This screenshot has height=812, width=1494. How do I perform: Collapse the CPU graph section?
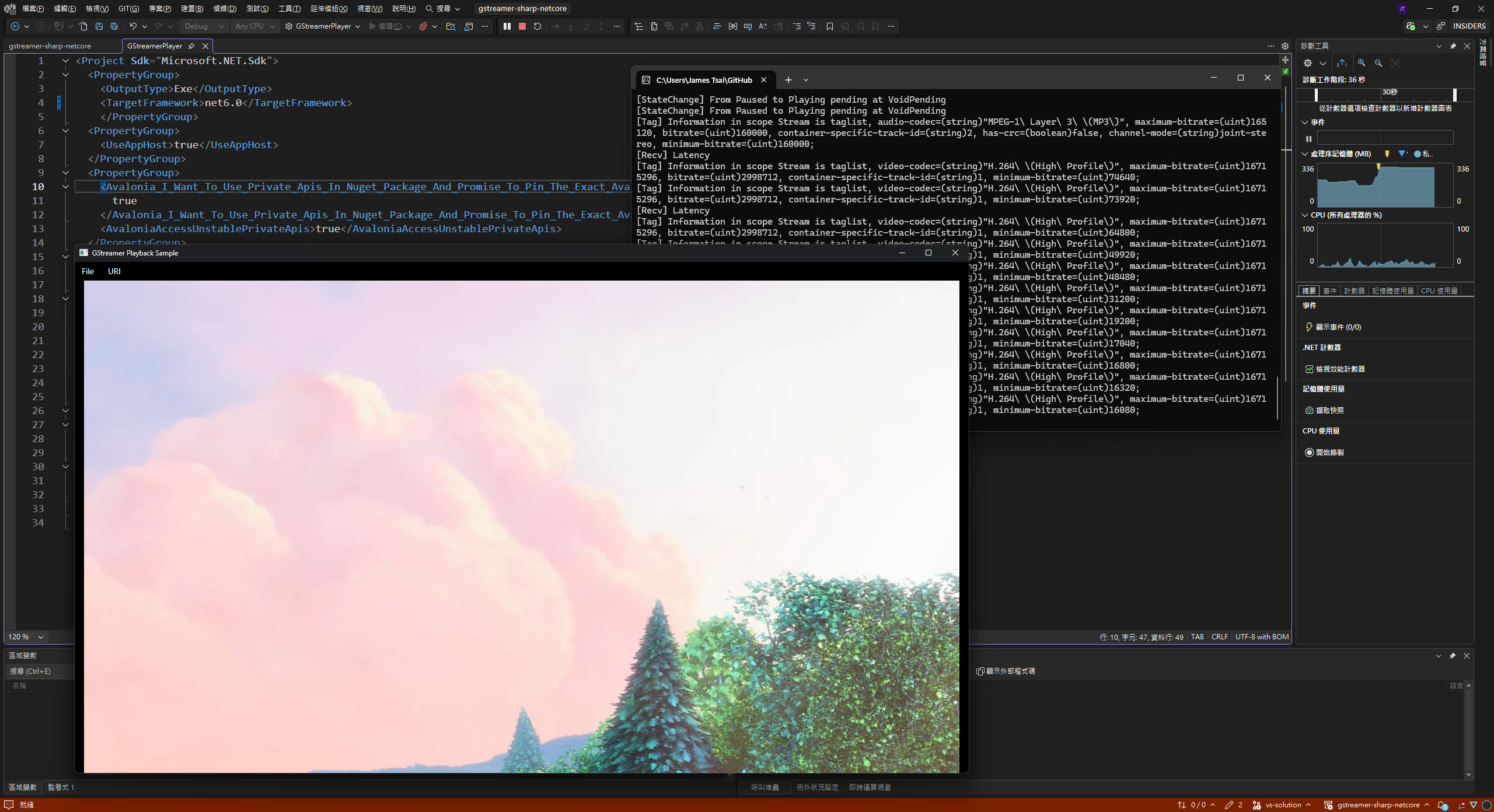[1305, 215]
